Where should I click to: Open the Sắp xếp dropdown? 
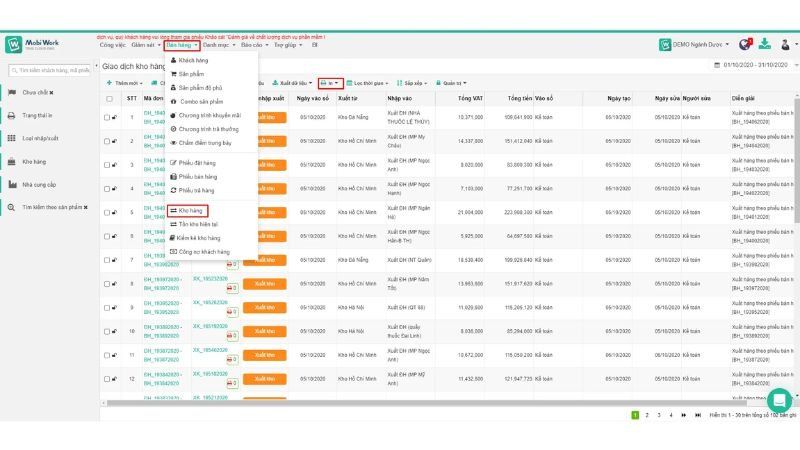[412, 83]
